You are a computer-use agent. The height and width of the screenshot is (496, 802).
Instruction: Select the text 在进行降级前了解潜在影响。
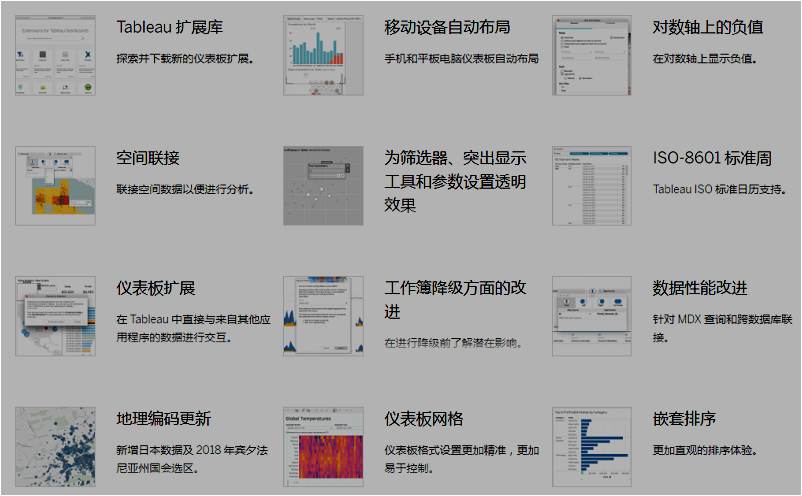coord(453,343)
